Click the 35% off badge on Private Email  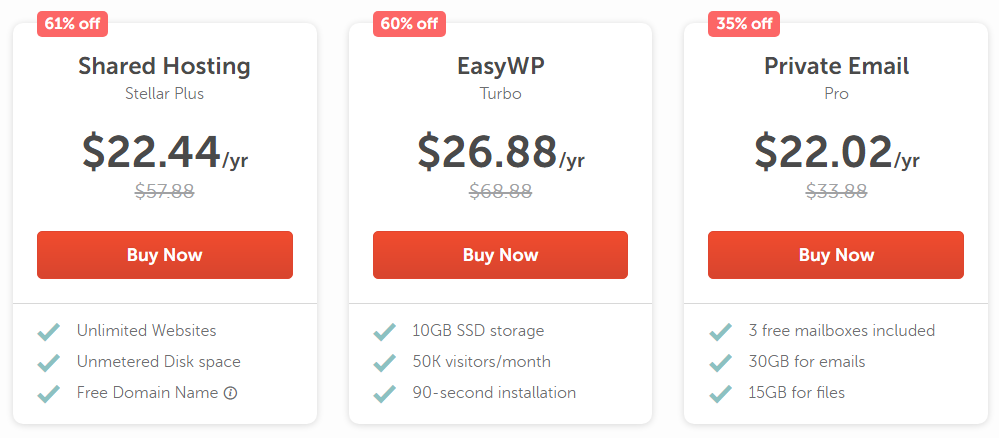(x=744, y=24)
